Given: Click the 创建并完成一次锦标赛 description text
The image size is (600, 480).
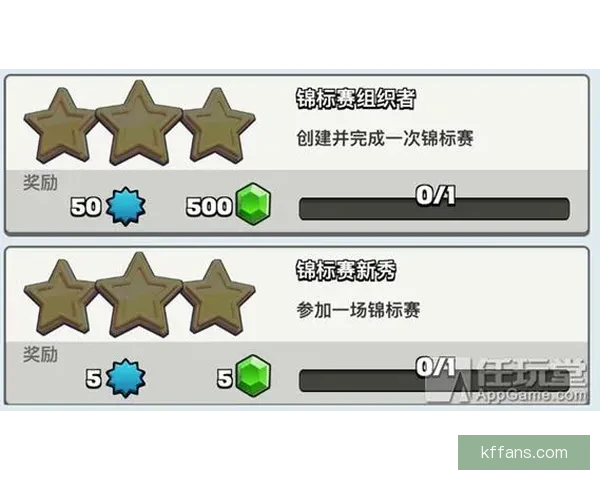Looking at the screenshot, I should pos(385,138).
